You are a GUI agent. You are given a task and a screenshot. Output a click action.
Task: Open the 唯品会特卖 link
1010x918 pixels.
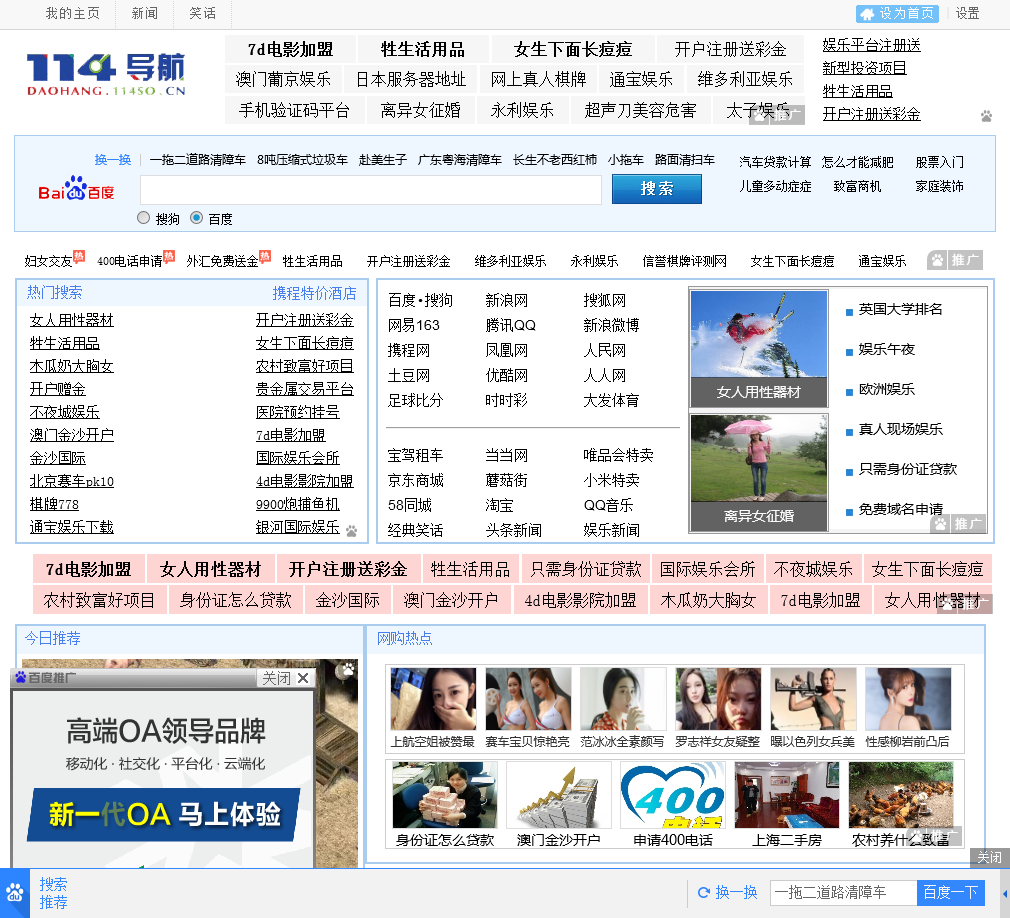(618, 455)
